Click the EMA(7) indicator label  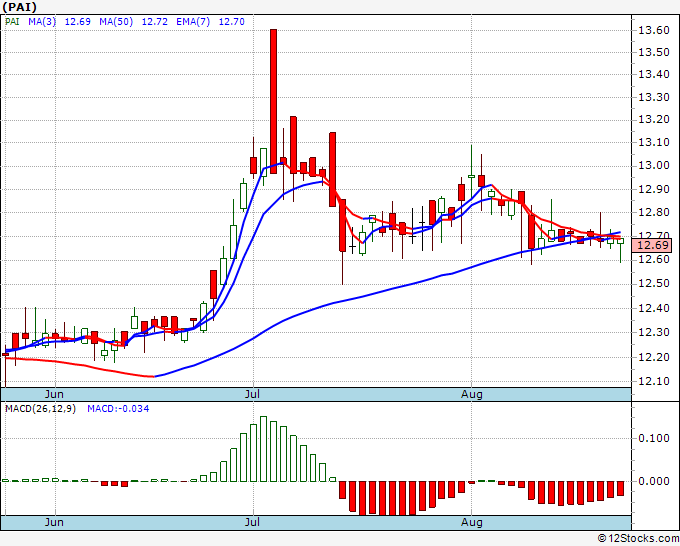(x=193, y=22)
